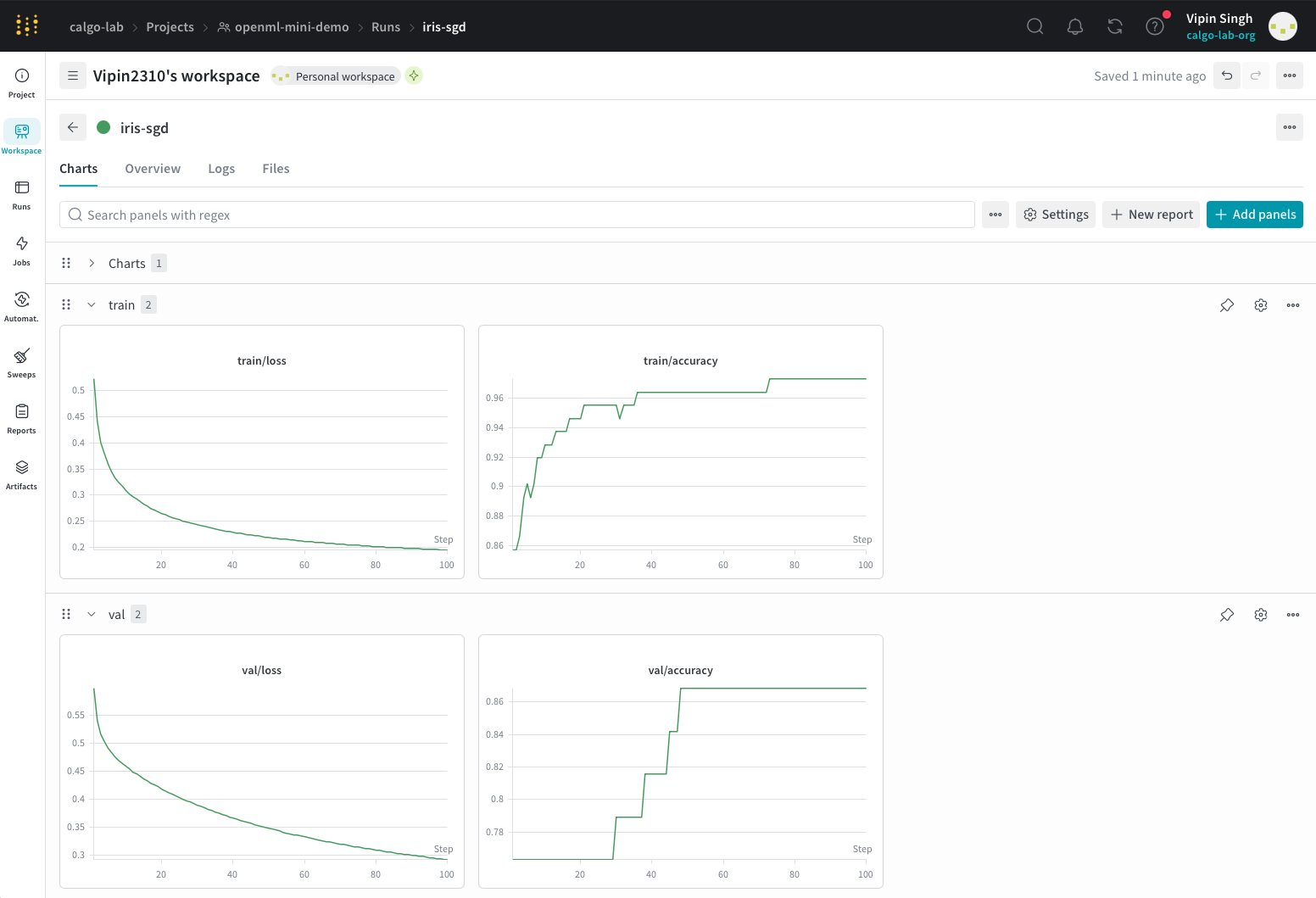
Task: Switch to the Overview tab
Action: (x=153, y=169)
